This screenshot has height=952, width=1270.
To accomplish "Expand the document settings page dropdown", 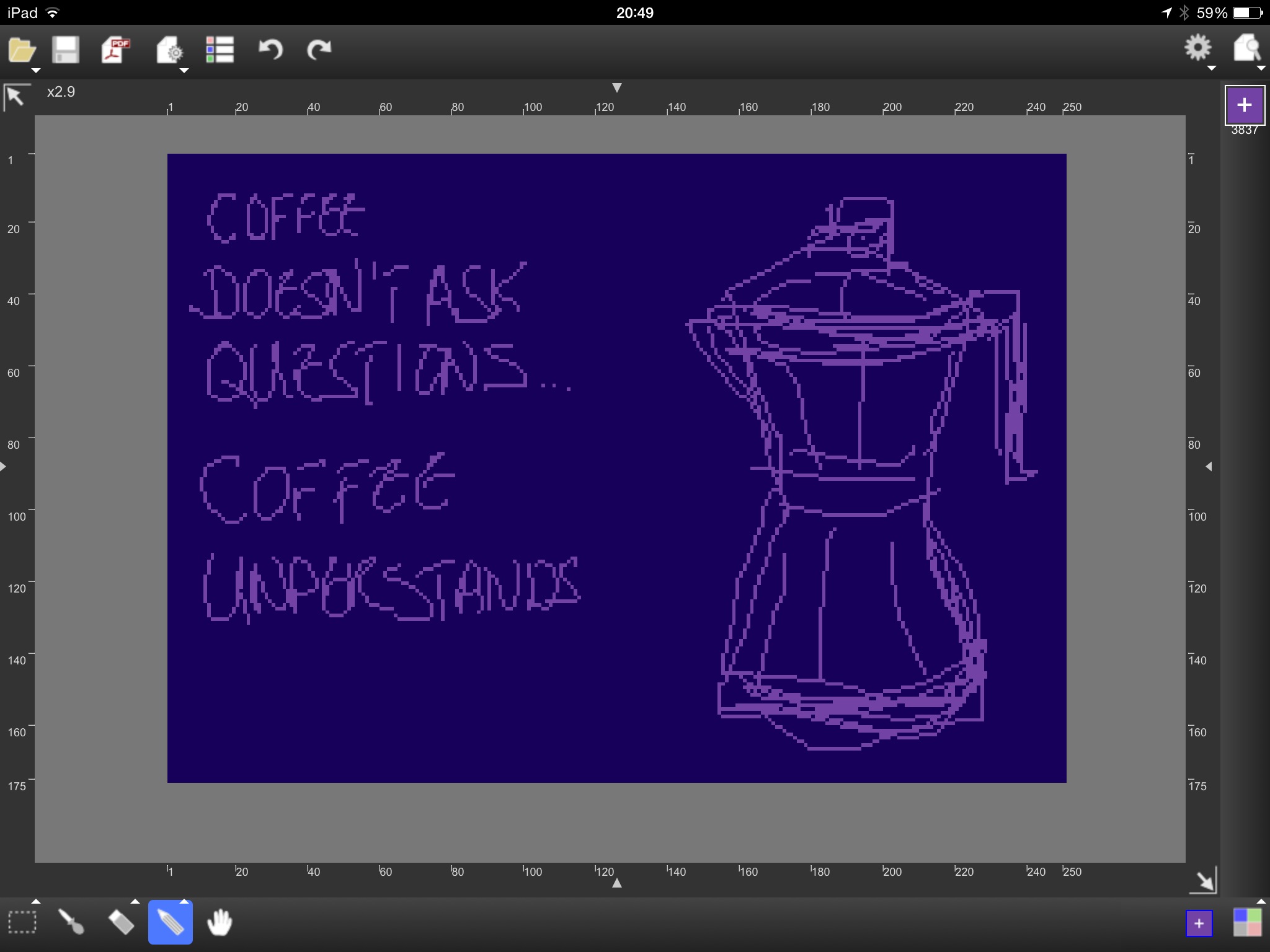I will pos(170,52).
